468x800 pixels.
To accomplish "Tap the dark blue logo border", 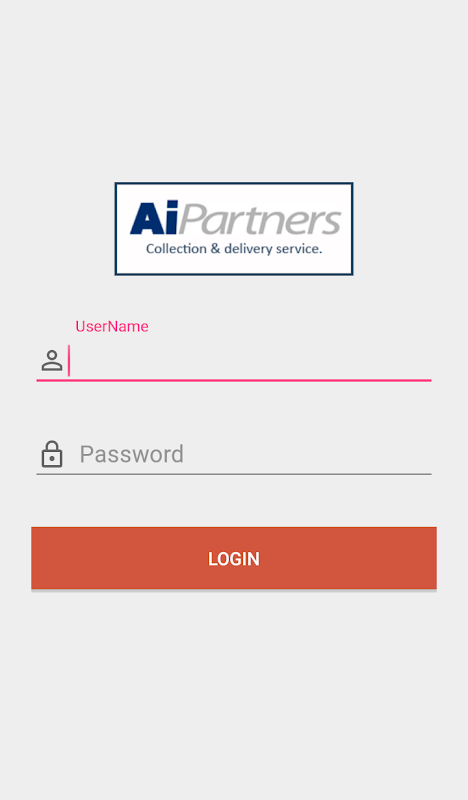I will click(x=234, y=183).
